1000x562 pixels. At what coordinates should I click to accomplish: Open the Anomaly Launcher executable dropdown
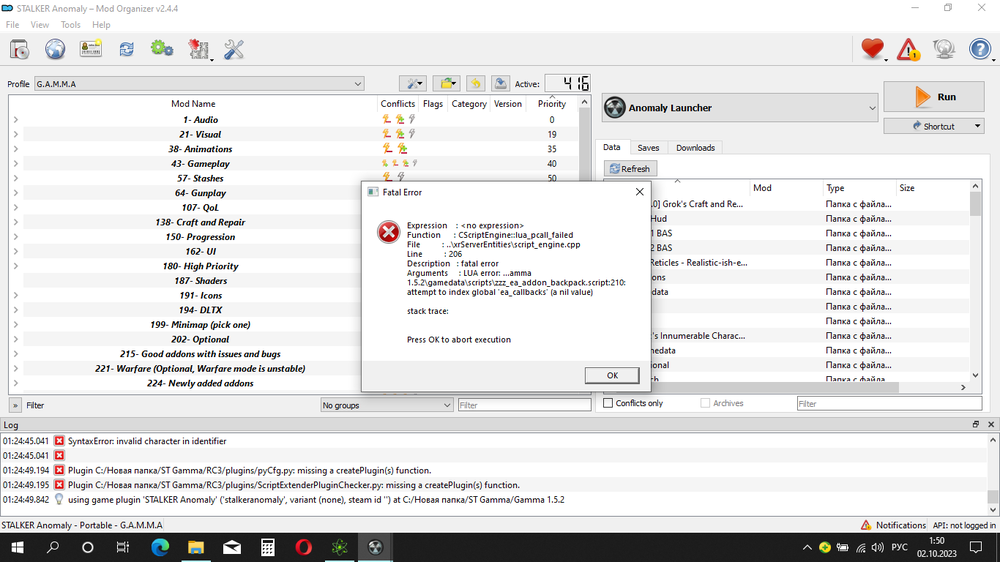(x=740, y=108)
